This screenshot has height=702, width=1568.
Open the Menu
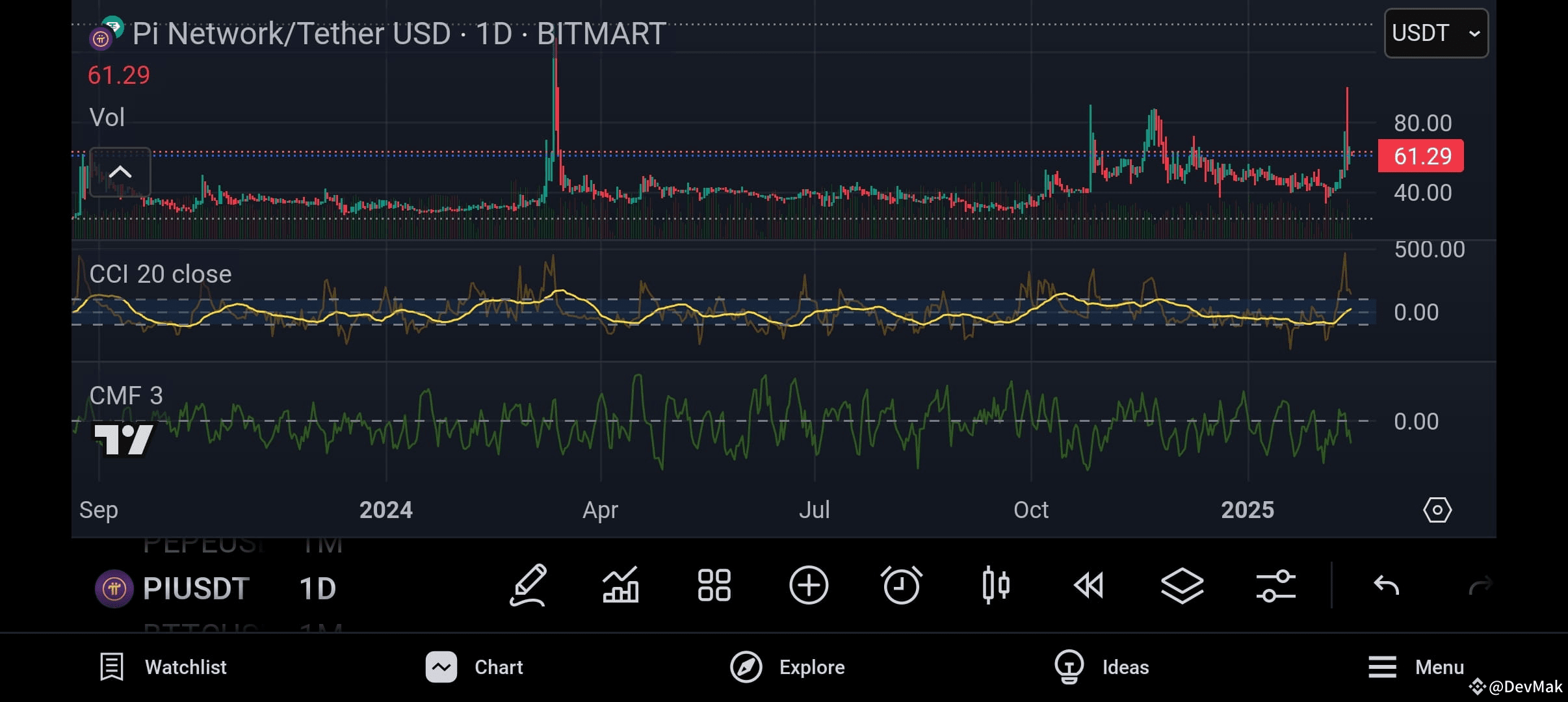click(1416, 666)
